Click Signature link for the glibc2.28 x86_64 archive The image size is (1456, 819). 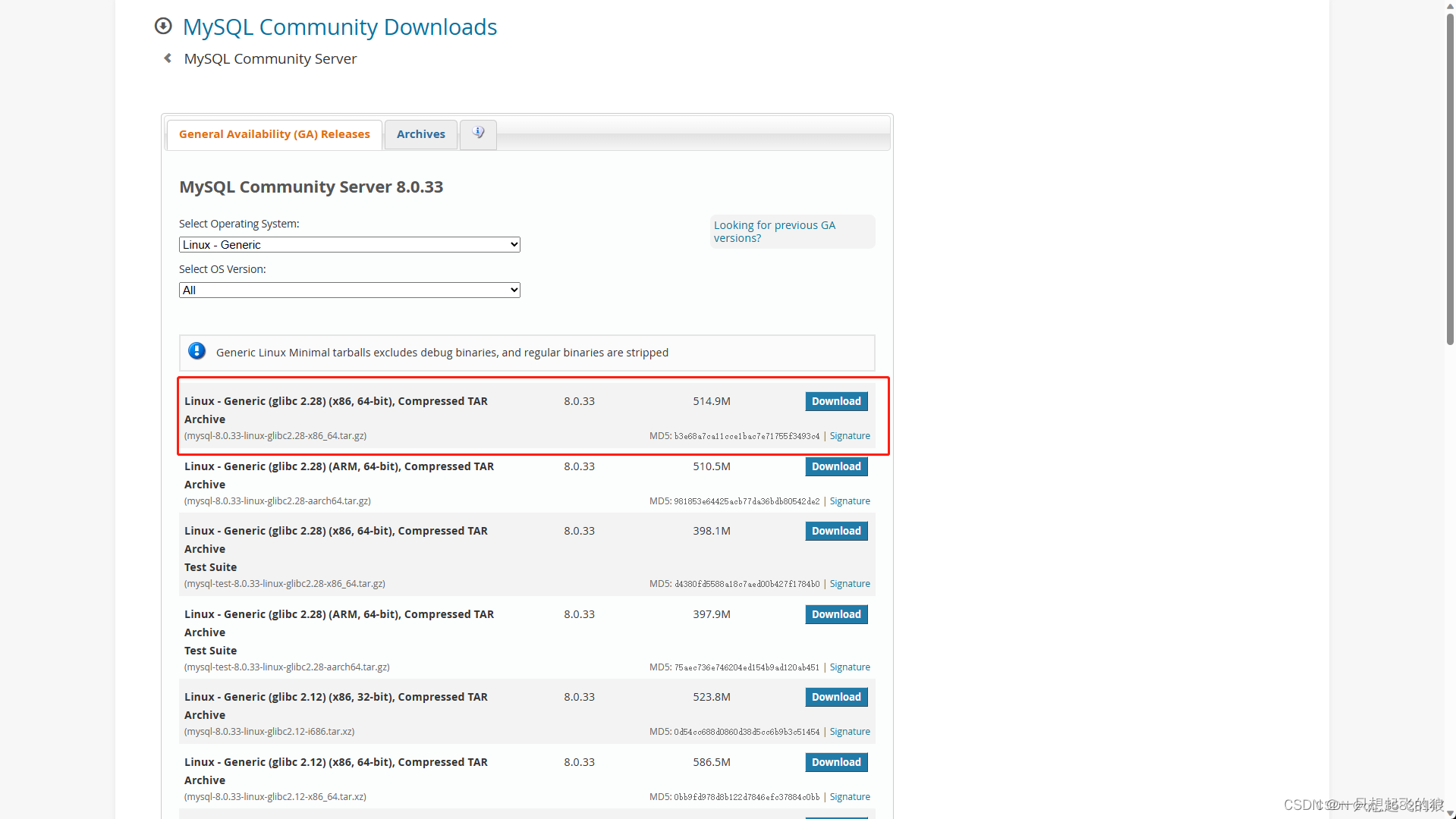click(850, 435)
